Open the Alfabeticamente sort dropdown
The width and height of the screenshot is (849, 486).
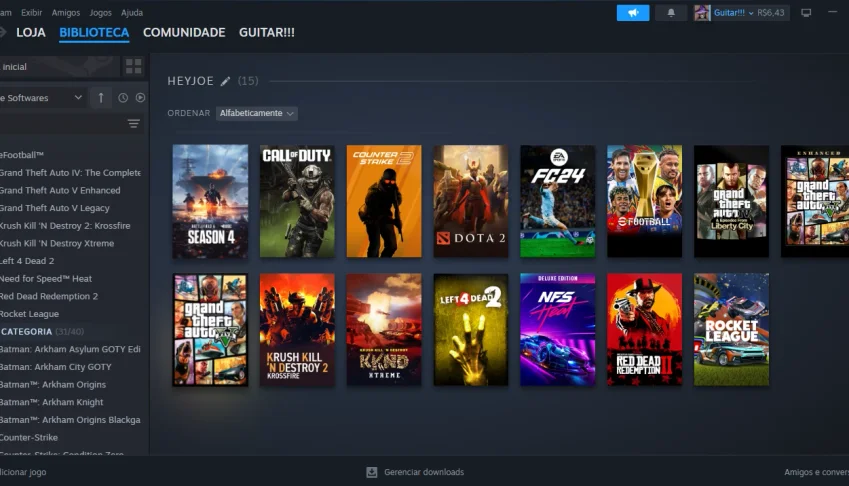pyautogui.click(x=257, y=113)
